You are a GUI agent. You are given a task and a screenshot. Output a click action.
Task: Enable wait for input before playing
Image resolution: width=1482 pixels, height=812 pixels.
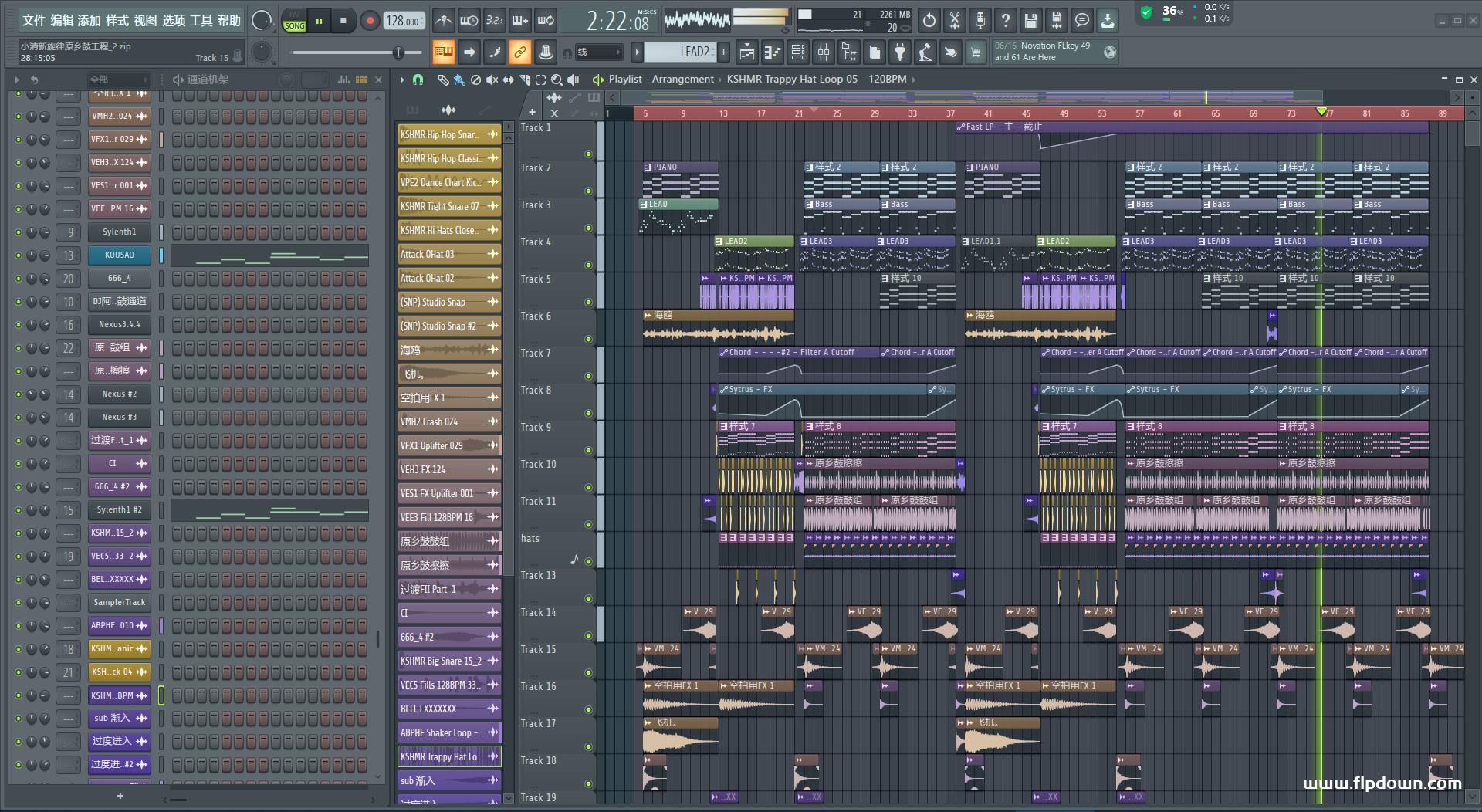click(469, 21)
